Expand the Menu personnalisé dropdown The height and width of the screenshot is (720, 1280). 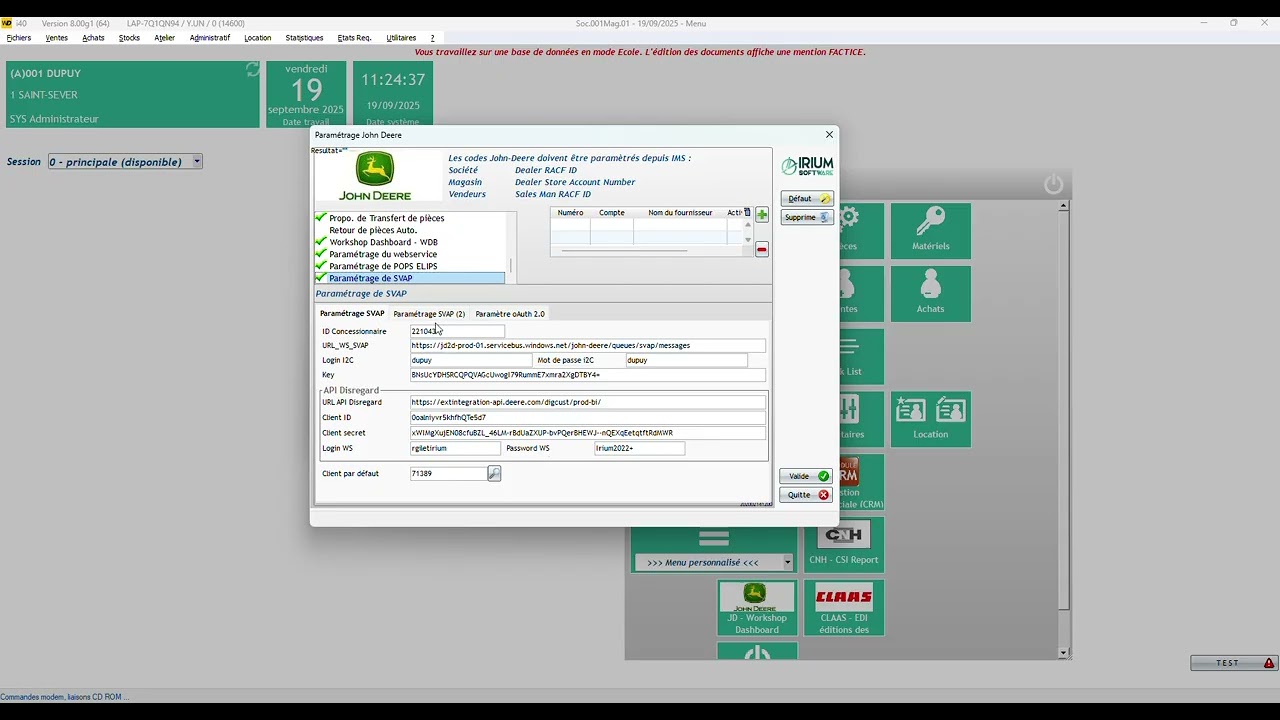pyautogui.click(x=787, y=562)
